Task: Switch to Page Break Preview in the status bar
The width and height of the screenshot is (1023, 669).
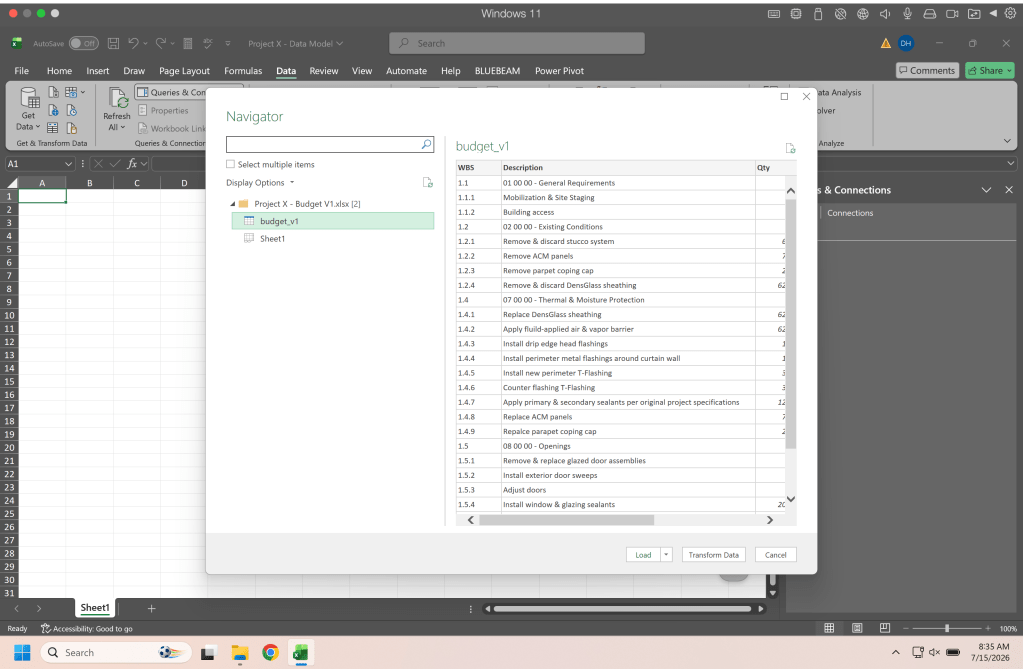Action: [885, 628]
